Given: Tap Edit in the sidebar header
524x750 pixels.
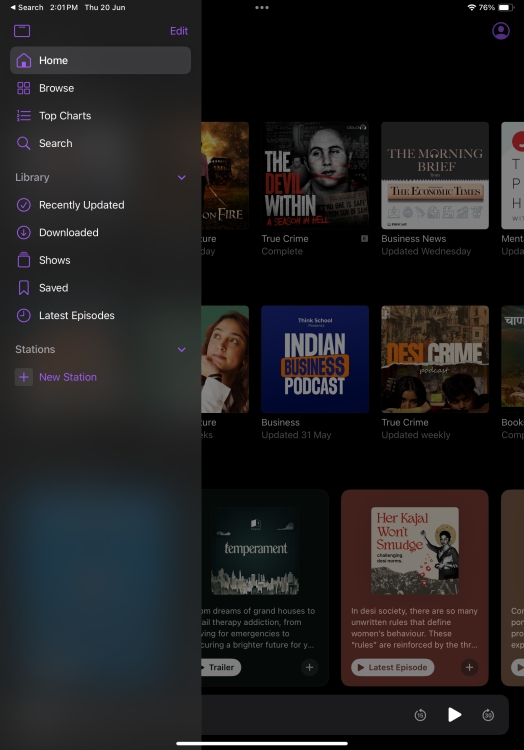Looking at the screenshot, I should point(179,31).
